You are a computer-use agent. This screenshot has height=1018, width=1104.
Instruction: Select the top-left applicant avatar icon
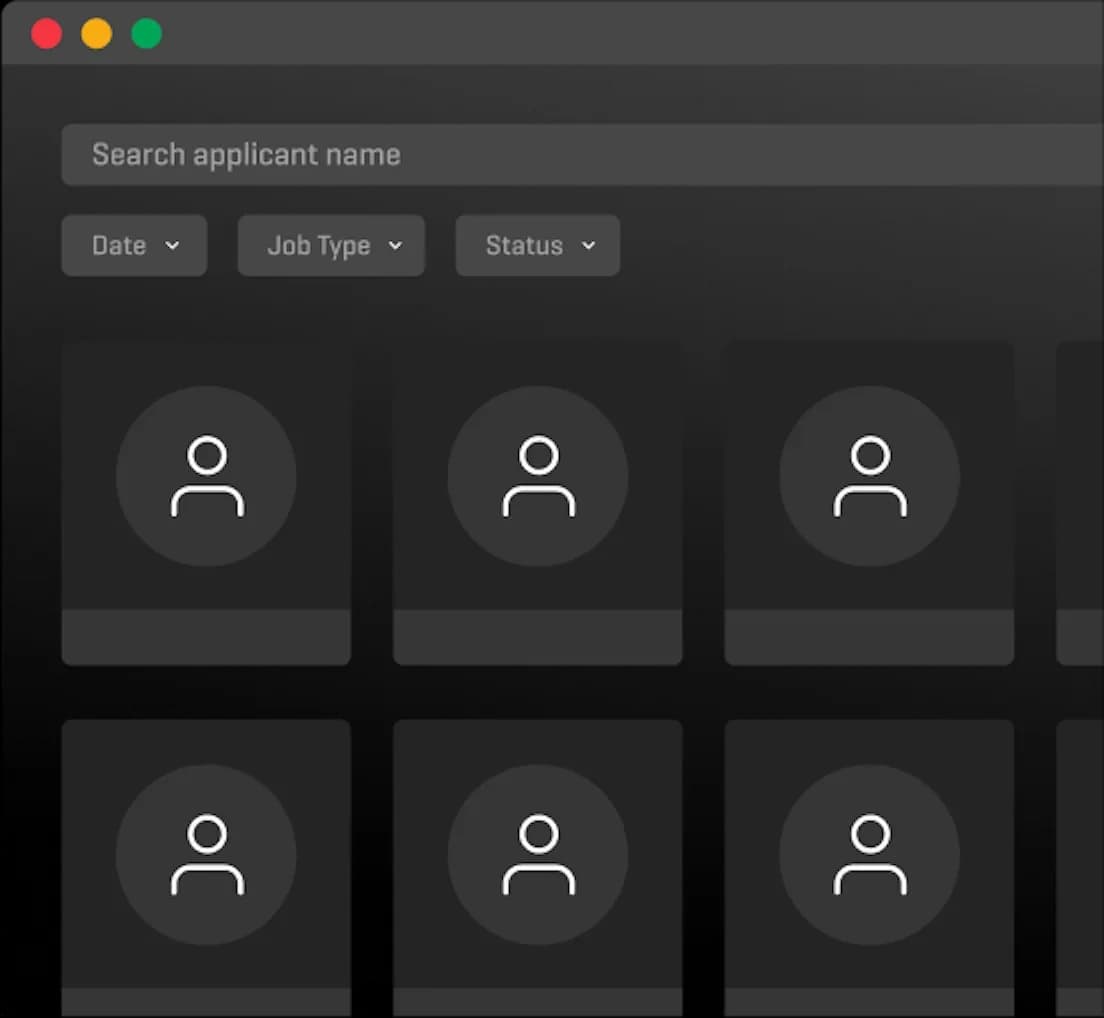(x=206, y=476)
